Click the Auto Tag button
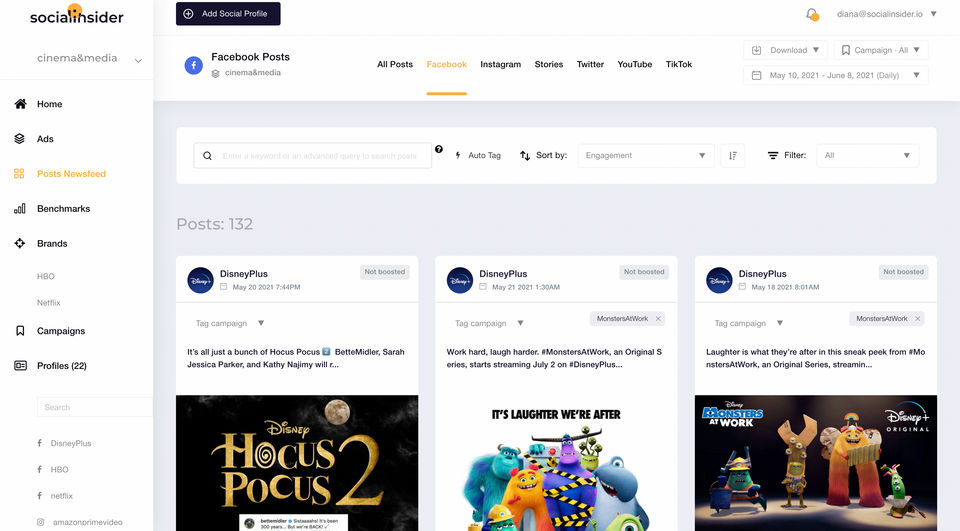960x531 pixels. pyautogui.click(x=478, y=156)
